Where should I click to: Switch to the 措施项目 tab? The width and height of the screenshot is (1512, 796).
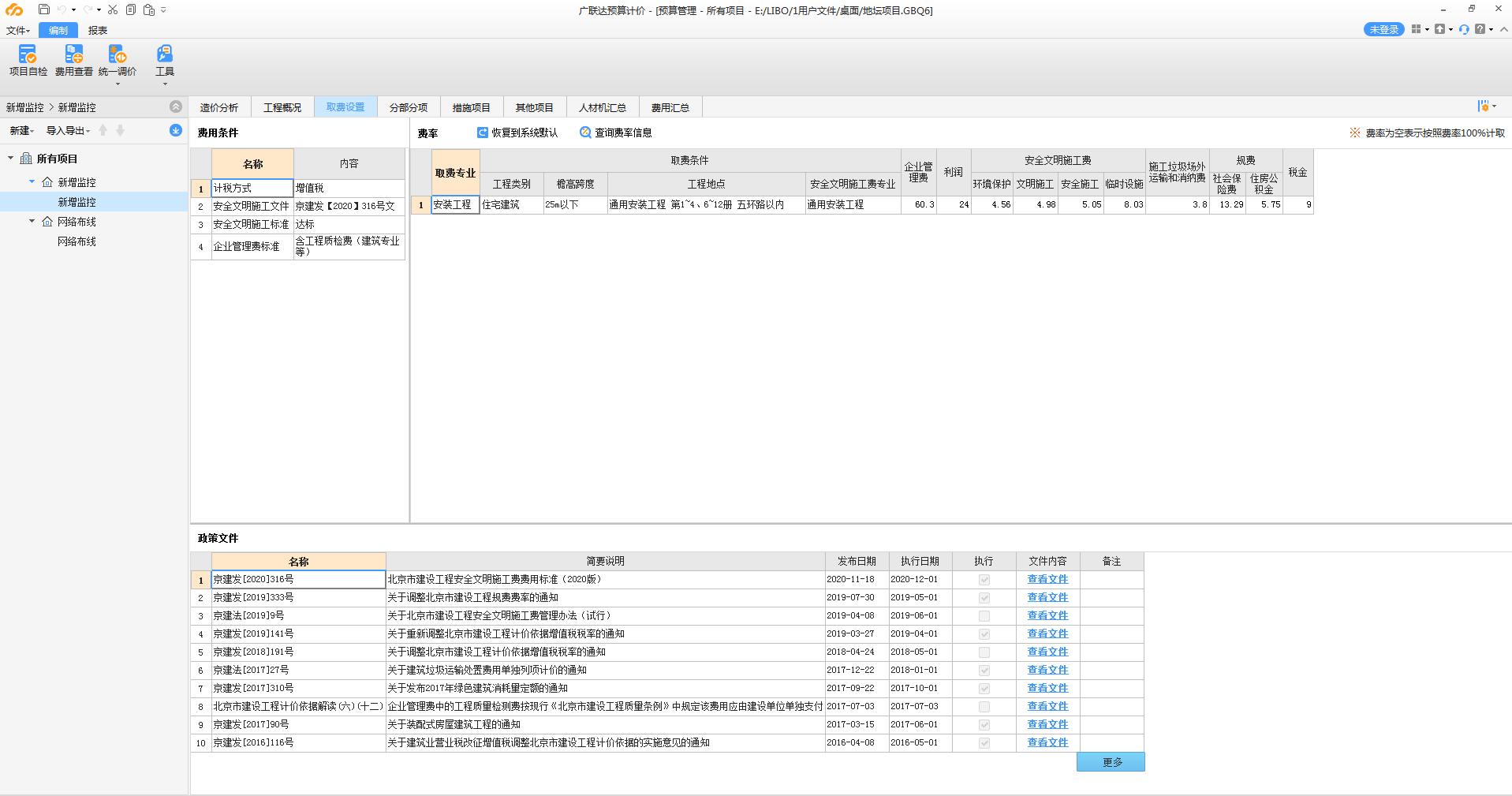[x=472, y=107]
